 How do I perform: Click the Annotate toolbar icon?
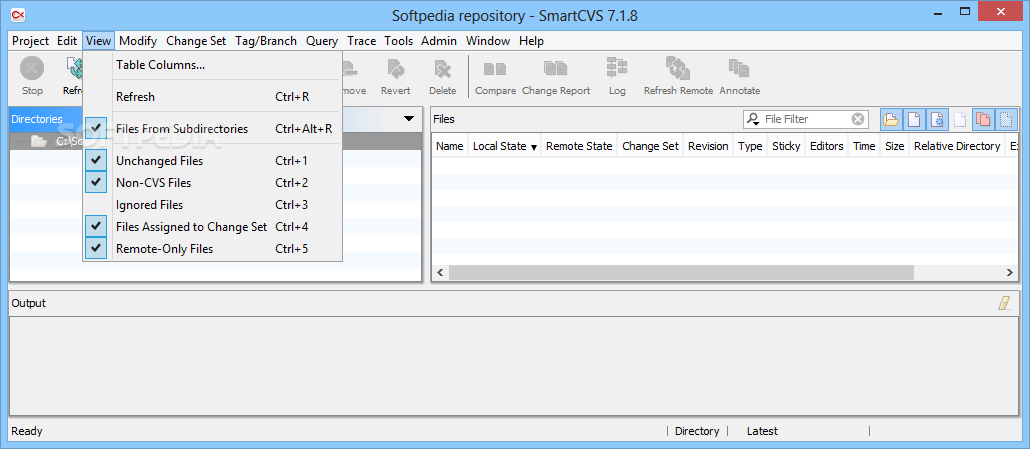click(740, 68)
